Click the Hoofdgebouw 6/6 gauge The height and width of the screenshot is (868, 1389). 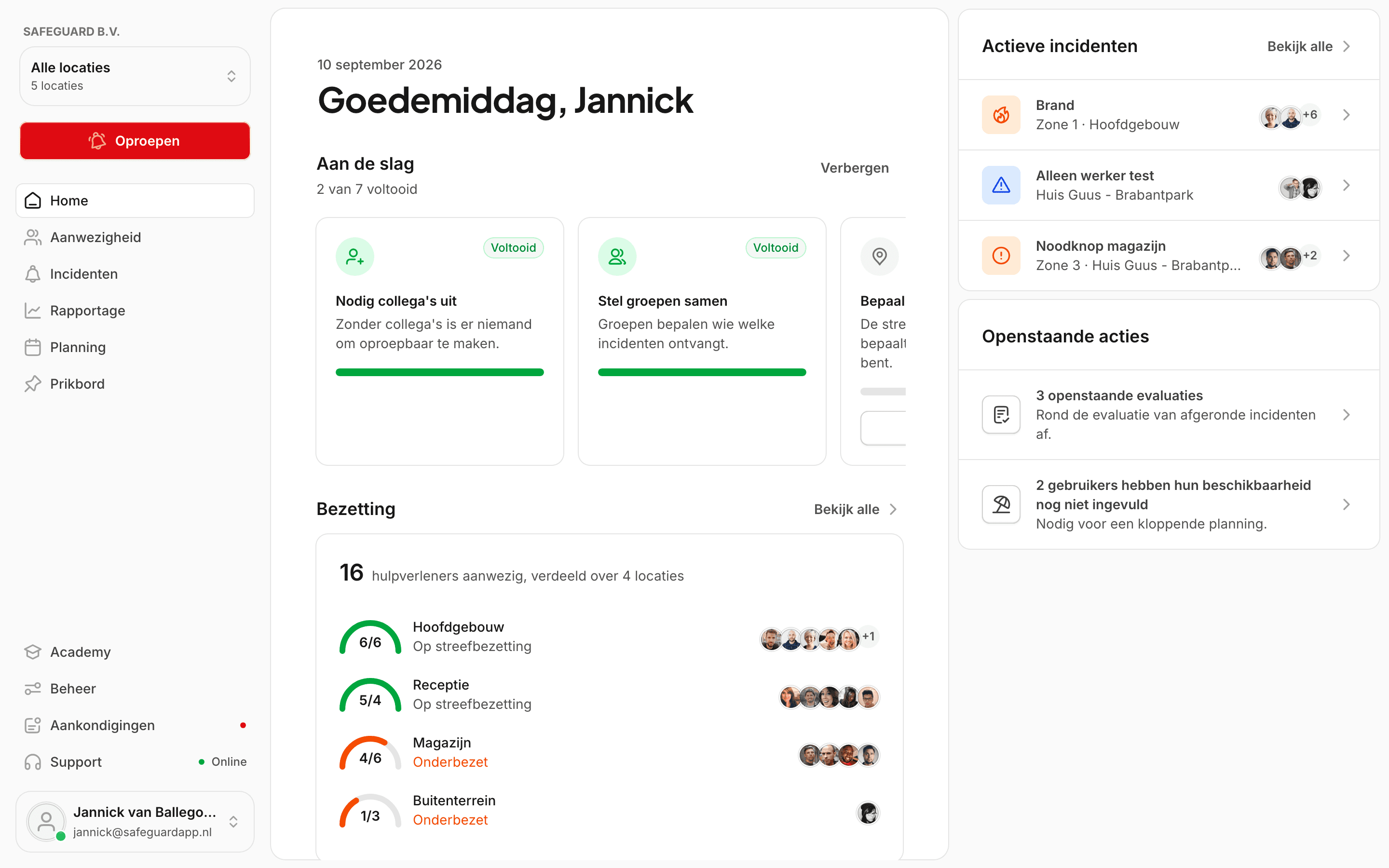click(x=370, y=637)
